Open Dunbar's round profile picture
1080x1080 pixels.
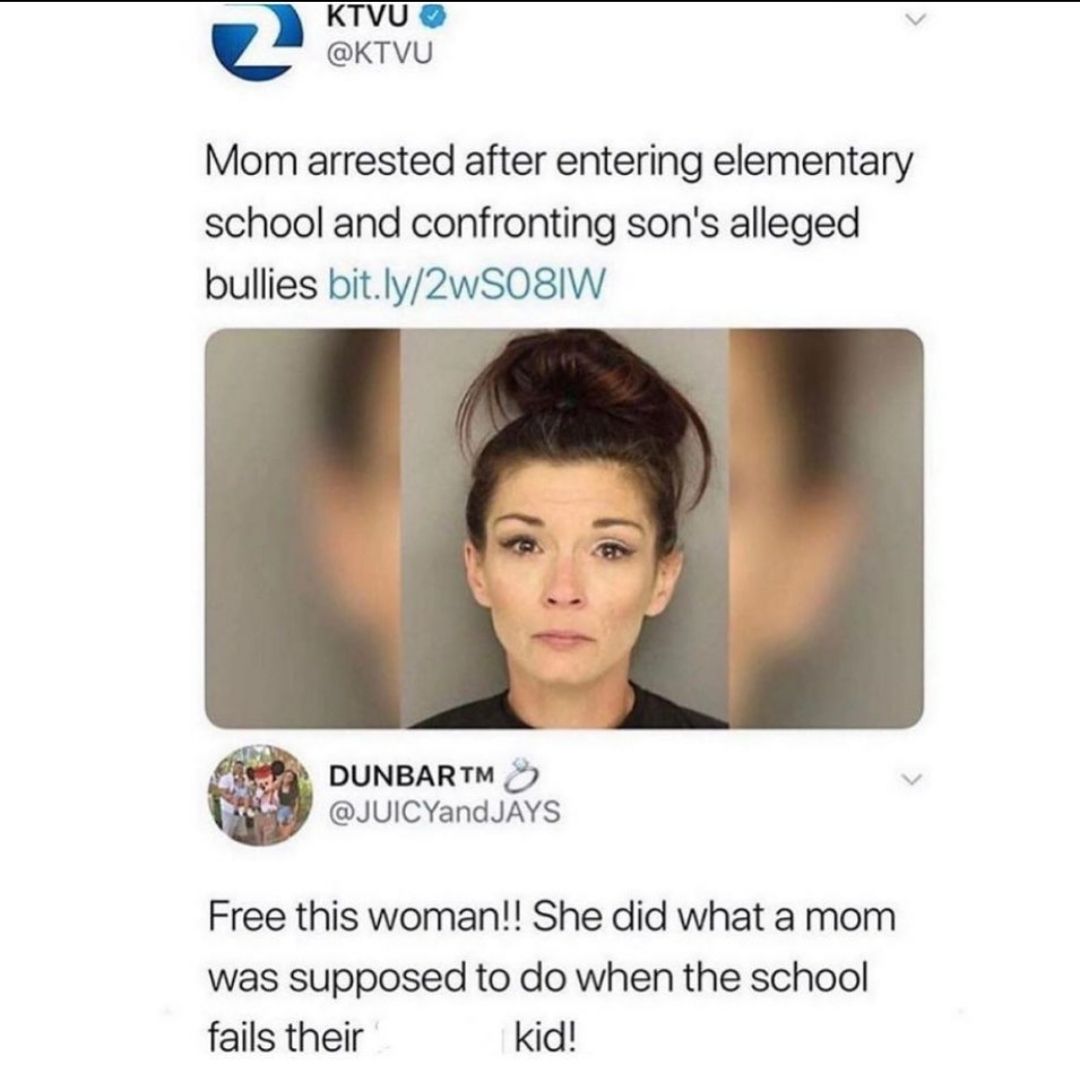click(260, 795)
